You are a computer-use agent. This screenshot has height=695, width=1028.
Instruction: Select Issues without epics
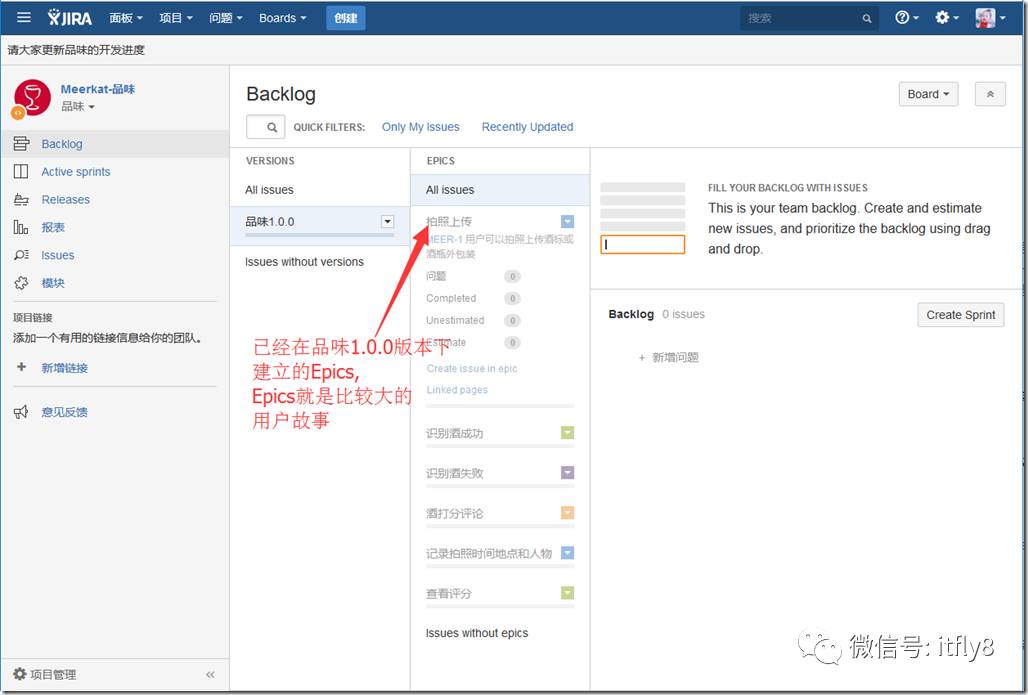(477, 633)
